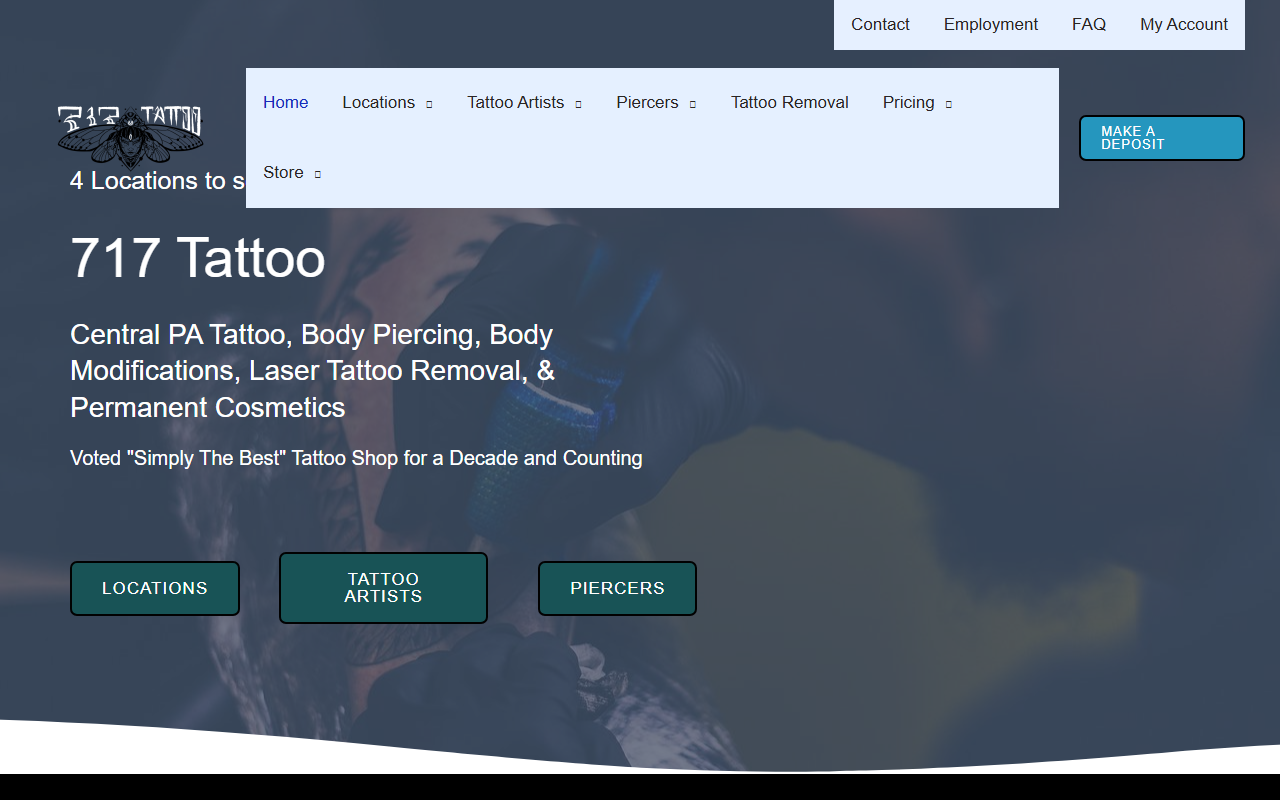This screenshot has width=1280, height=800.
Task: Open the Tattoo Artists menu item
Action: [x=515, y=103]
